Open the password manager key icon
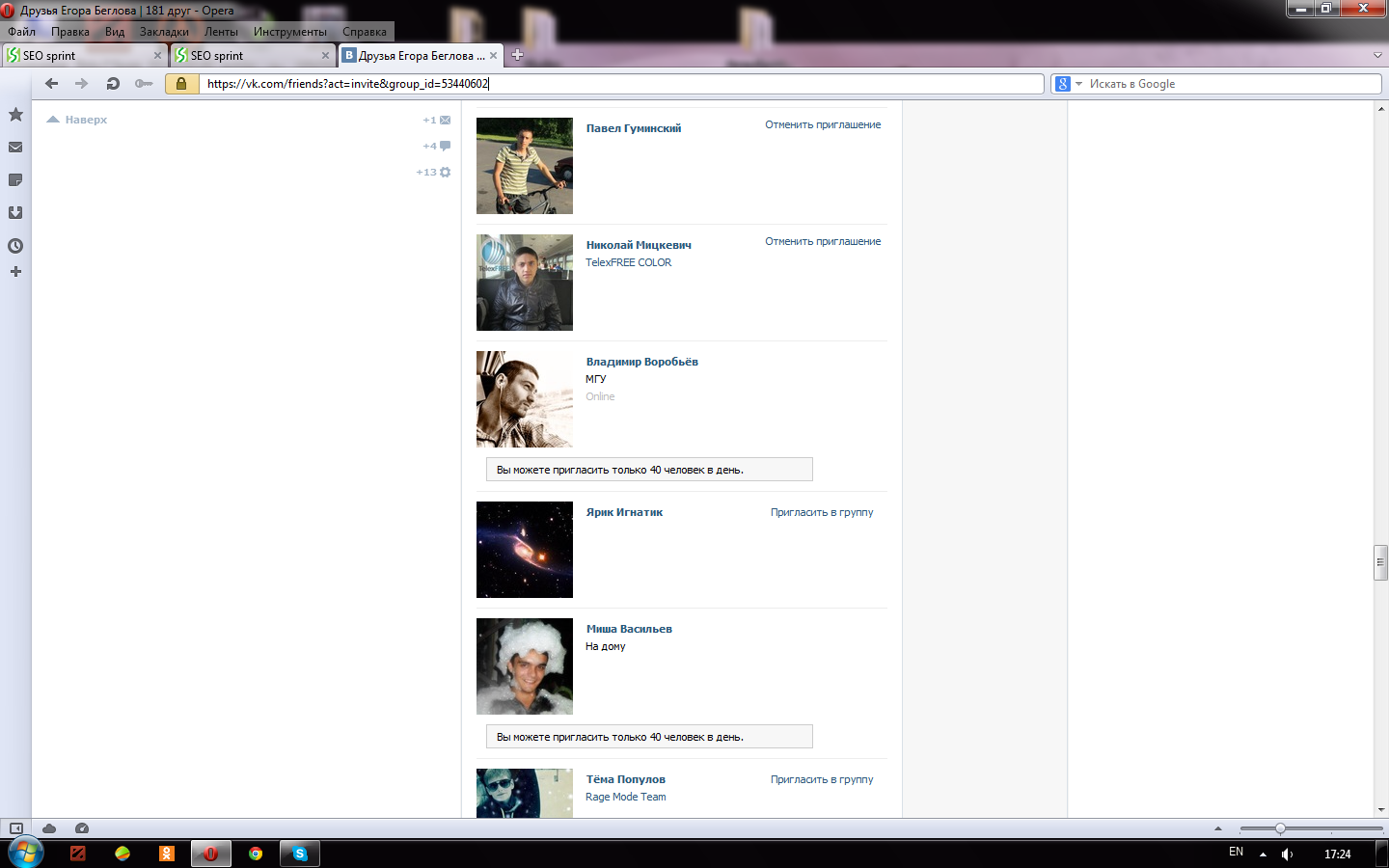Viewport: 1389px width, 868px height. 144,84
